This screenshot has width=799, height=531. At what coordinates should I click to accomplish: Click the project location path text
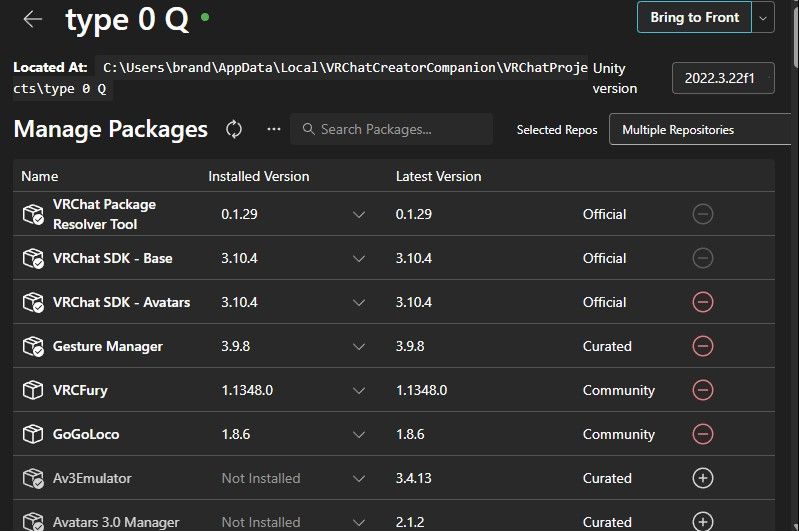(x=301, y=77)
